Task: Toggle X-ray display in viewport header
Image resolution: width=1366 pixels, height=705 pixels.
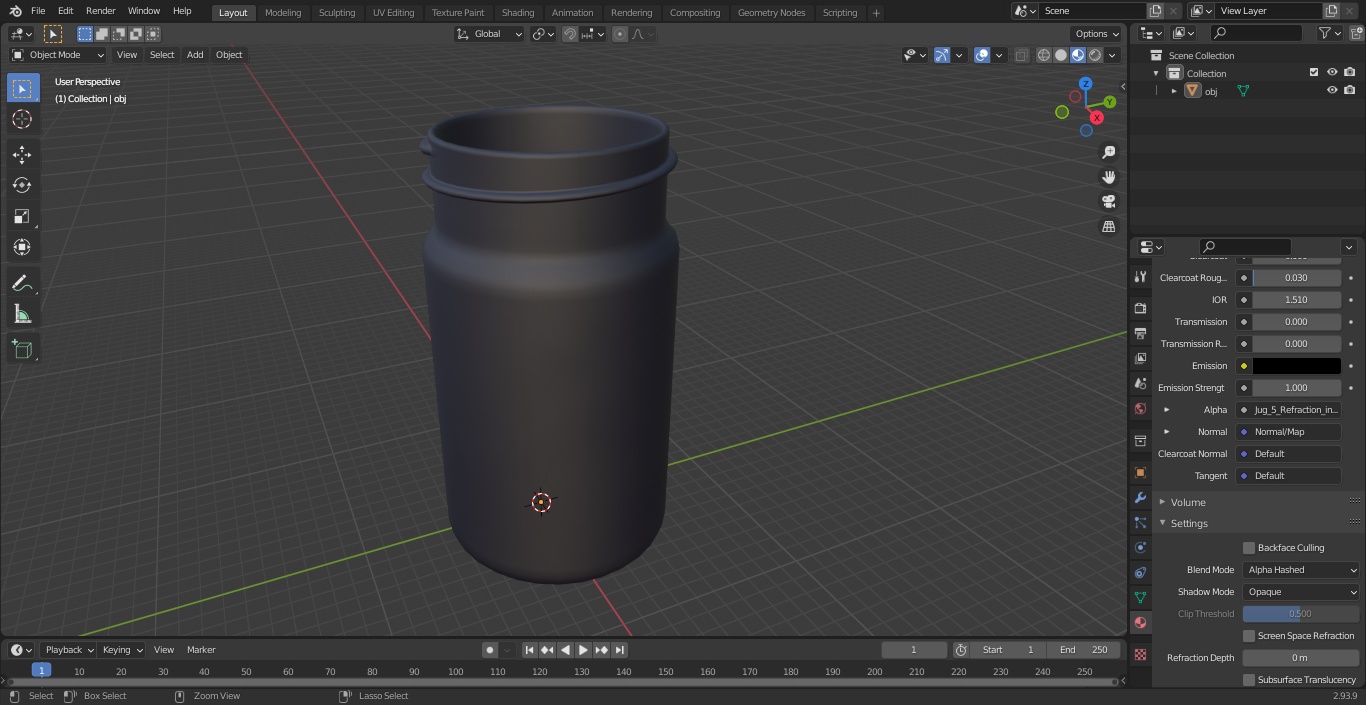Action: (1021, 55)
